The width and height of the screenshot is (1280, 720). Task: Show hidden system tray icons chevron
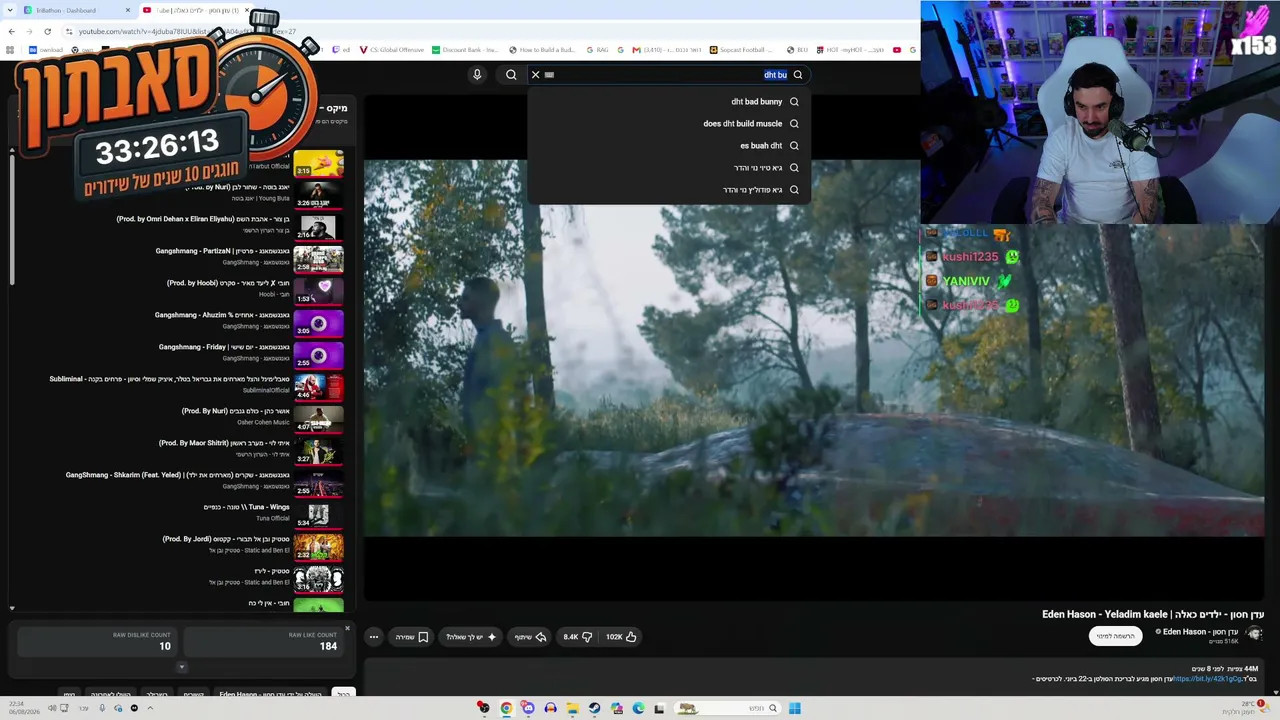pyautogui.click(x=150, y=708)
